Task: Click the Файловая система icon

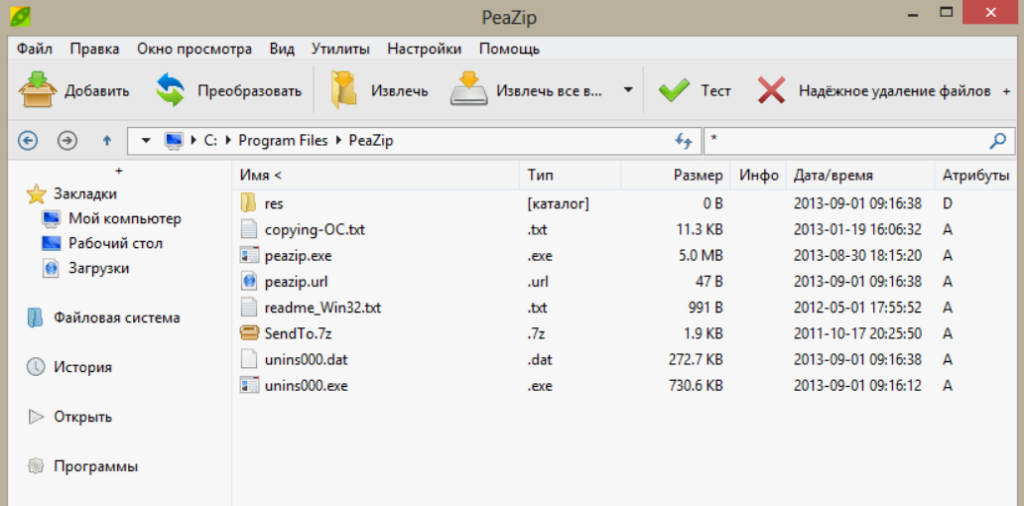Action: click(35, 318)
